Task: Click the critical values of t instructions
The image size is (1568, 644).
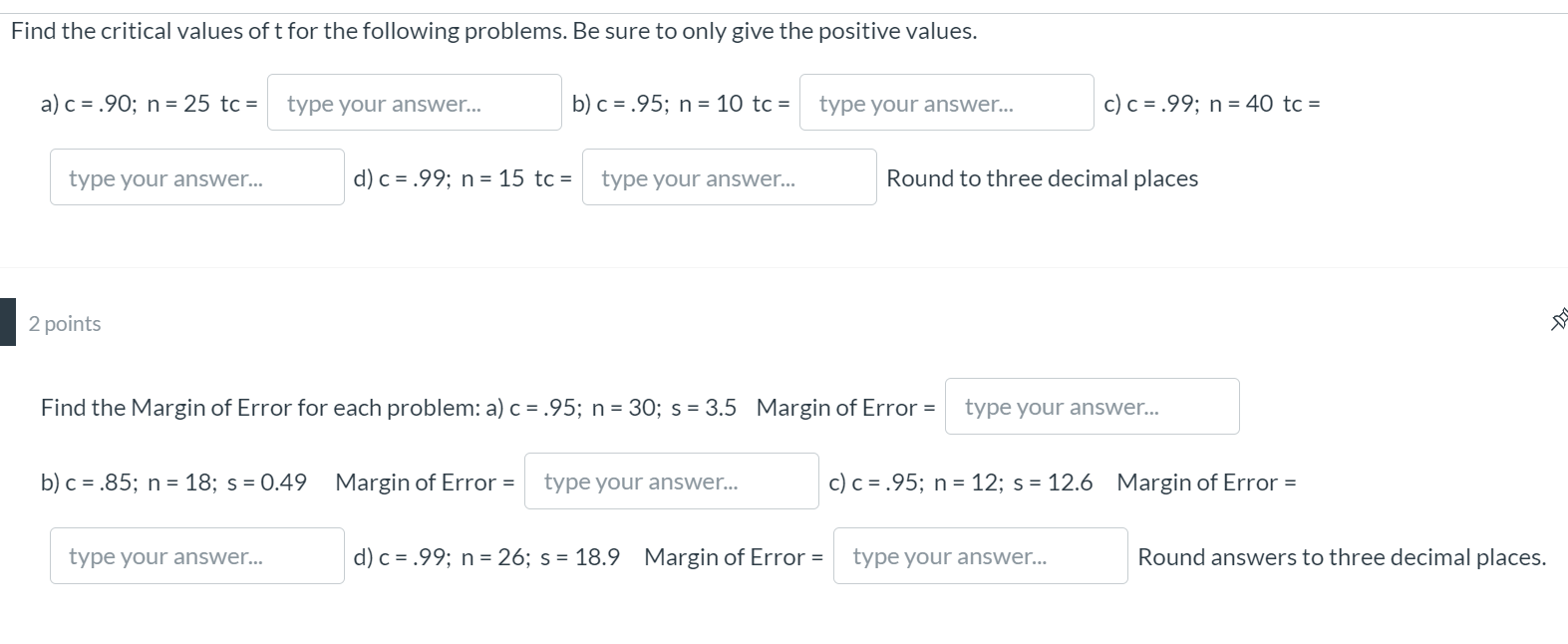Action: pos(493,31)
